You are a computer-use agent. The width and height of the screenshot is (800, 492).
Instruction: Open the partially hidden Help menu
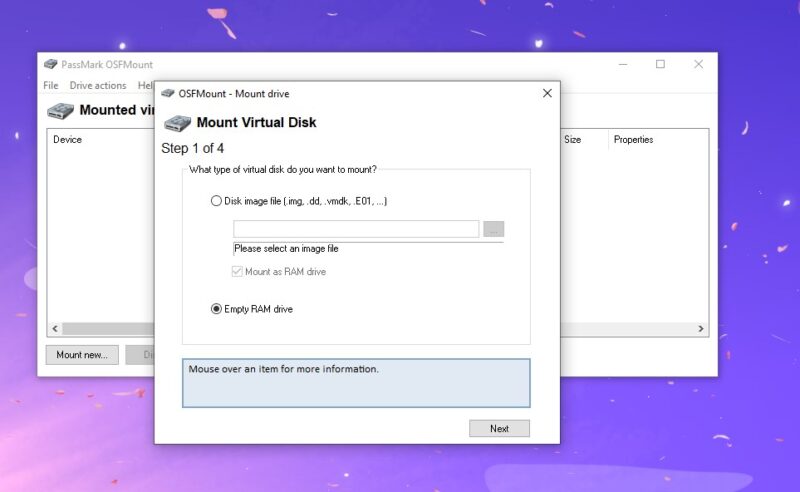145,86
